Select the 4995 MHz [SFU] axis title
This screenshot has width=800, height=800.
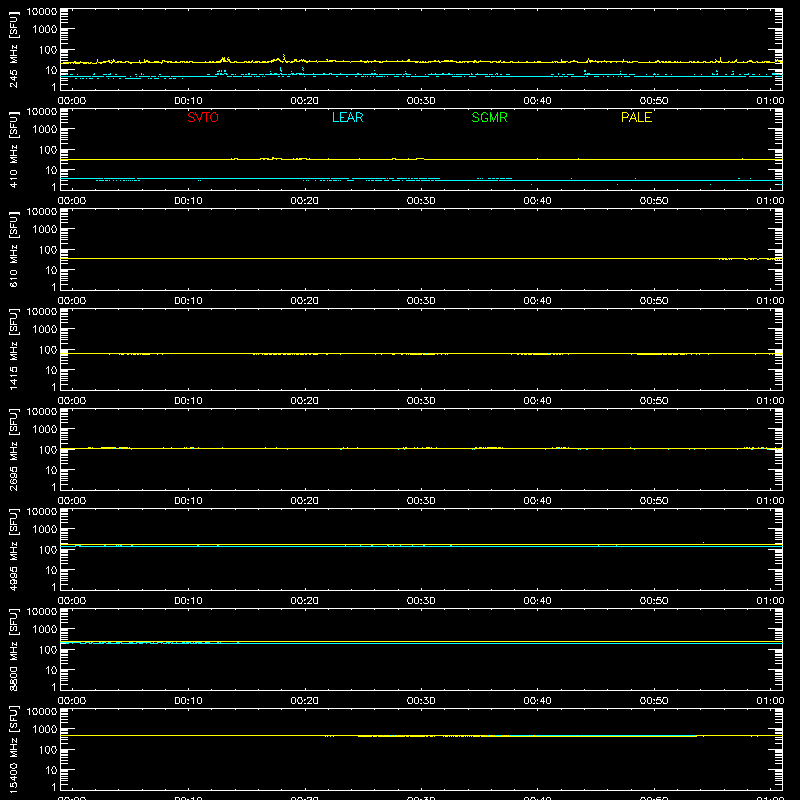coord(14,549)
